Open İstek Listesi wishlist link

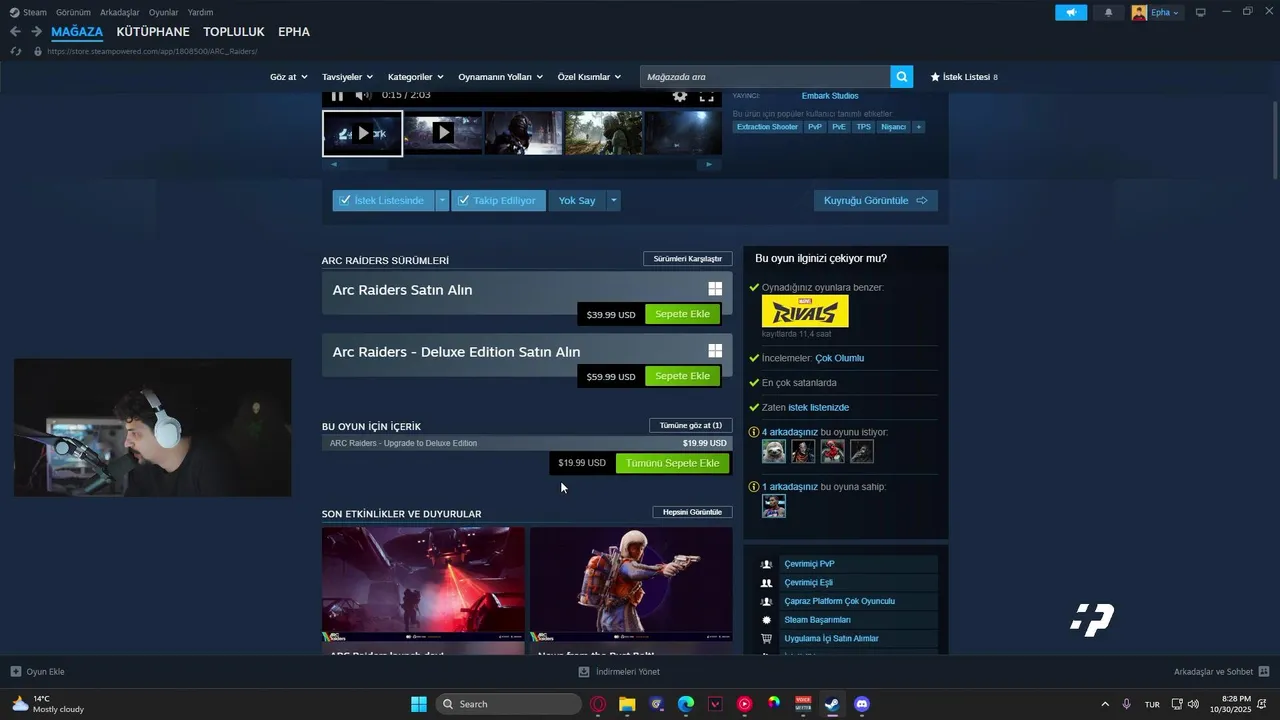point(964,77)
